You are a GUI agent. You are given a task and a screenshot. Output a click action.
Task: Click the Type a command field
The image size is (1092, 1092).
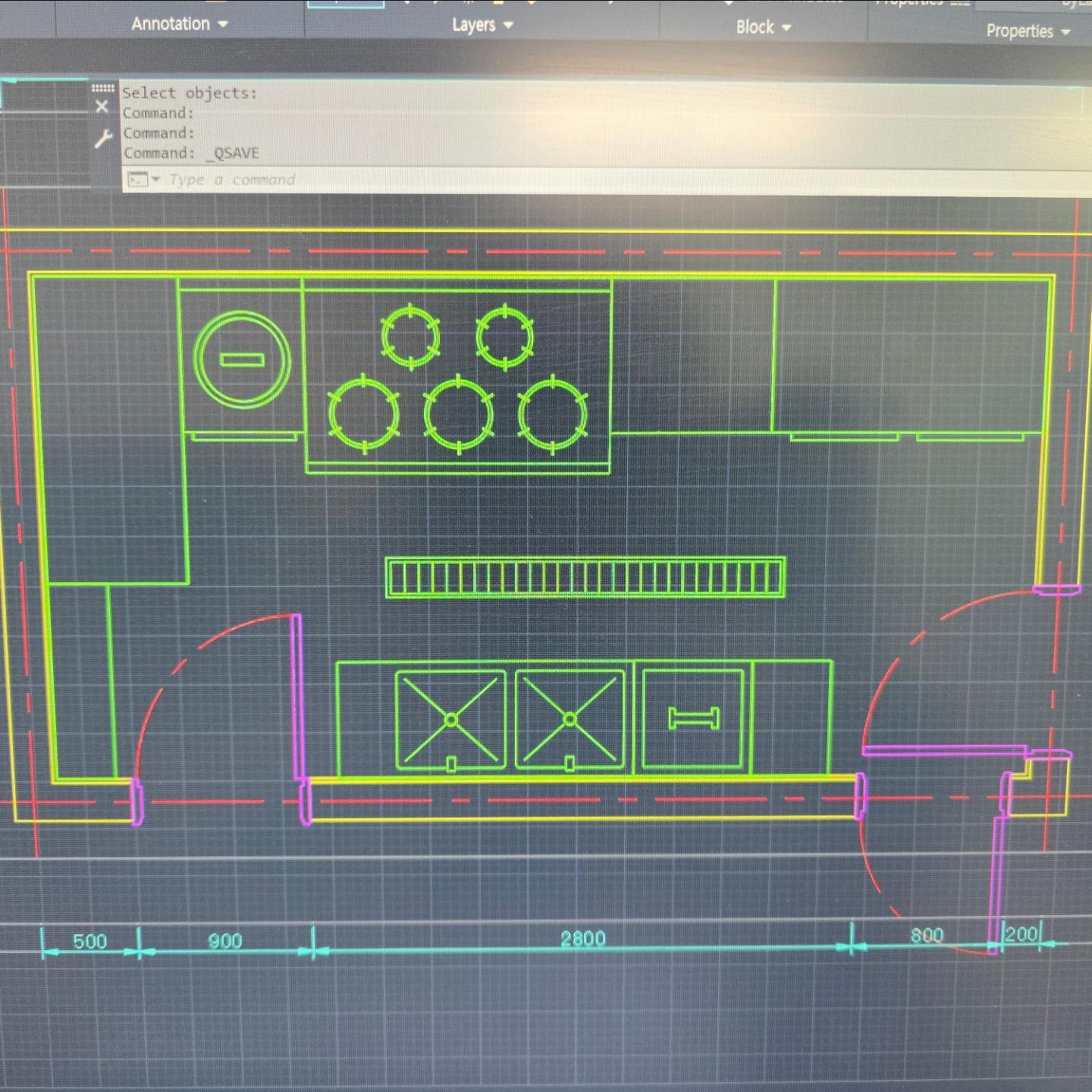(607, 180)
